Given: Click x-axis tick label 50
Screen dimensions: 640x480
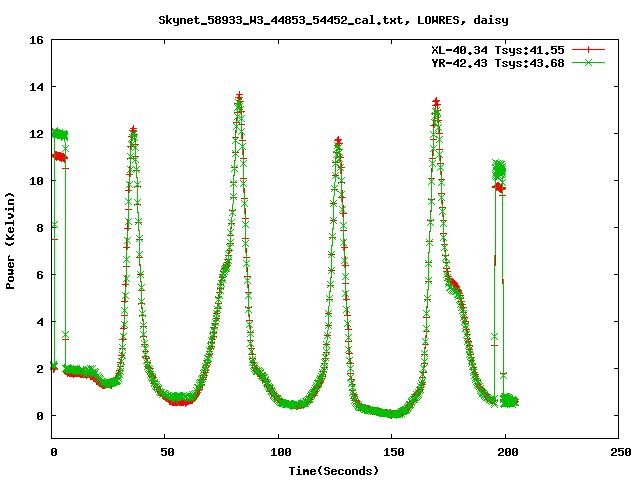Looking at the screenshot, I should pos(167,452).
